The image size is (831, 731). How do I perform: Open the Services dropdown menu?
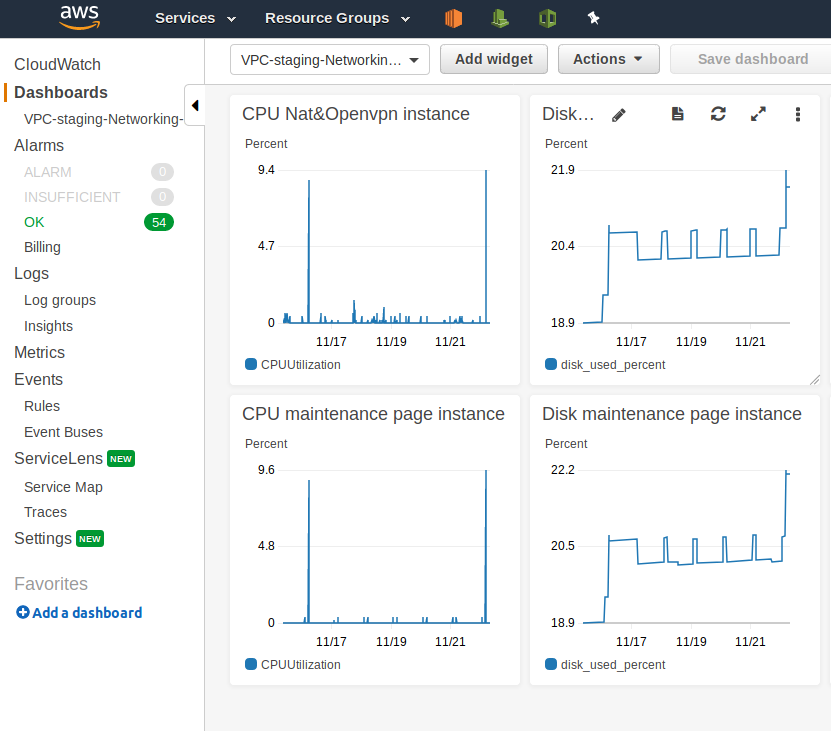pyautogui.click(x=195, y=18)
